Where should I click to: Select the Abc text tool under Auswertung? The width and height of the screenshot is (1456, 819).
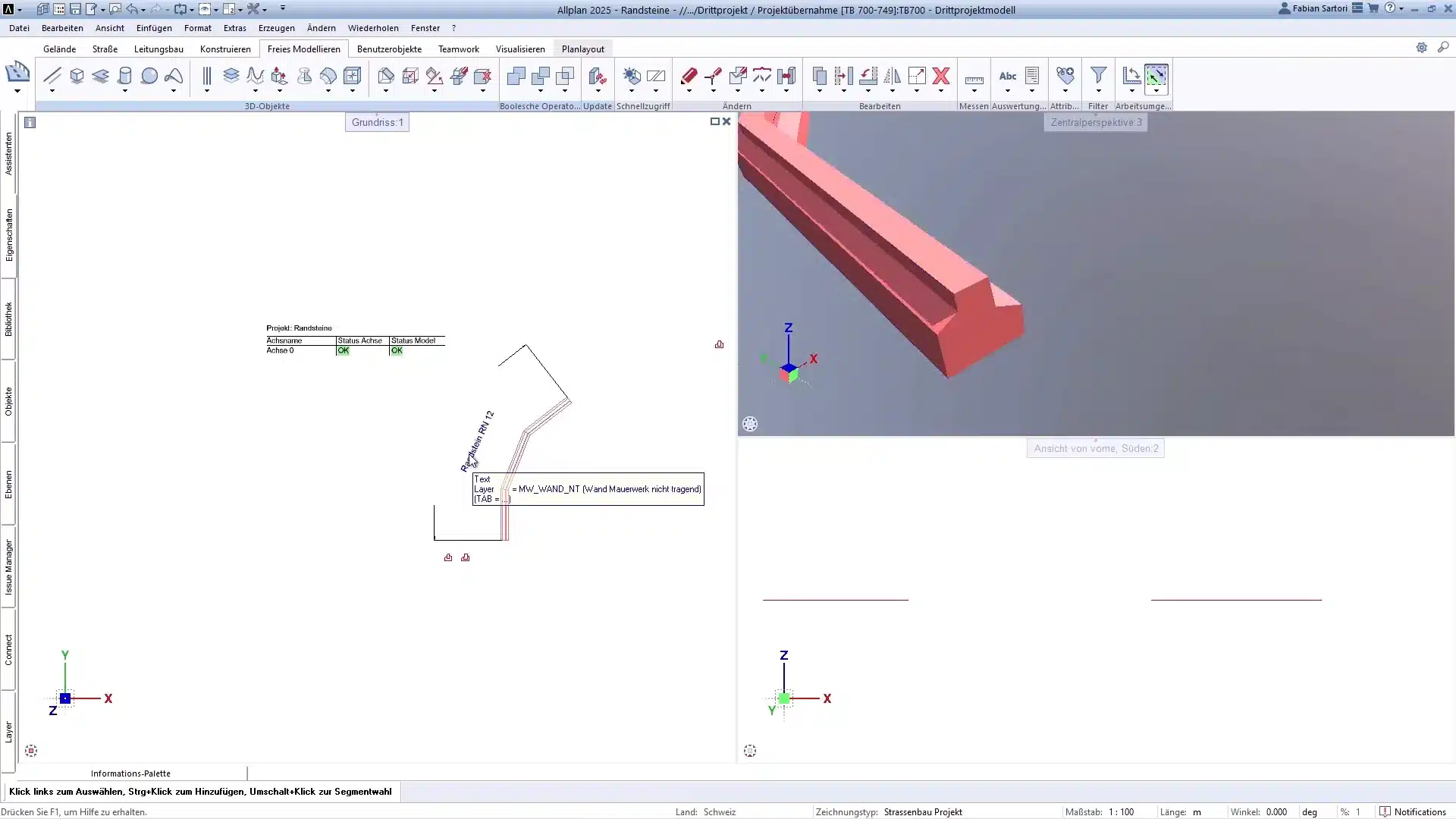(1008, 76)
